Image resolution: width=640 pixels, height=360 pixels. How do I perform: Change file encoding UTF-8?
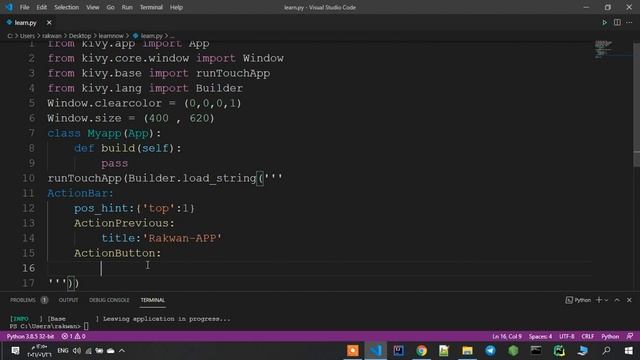point(567,336)
